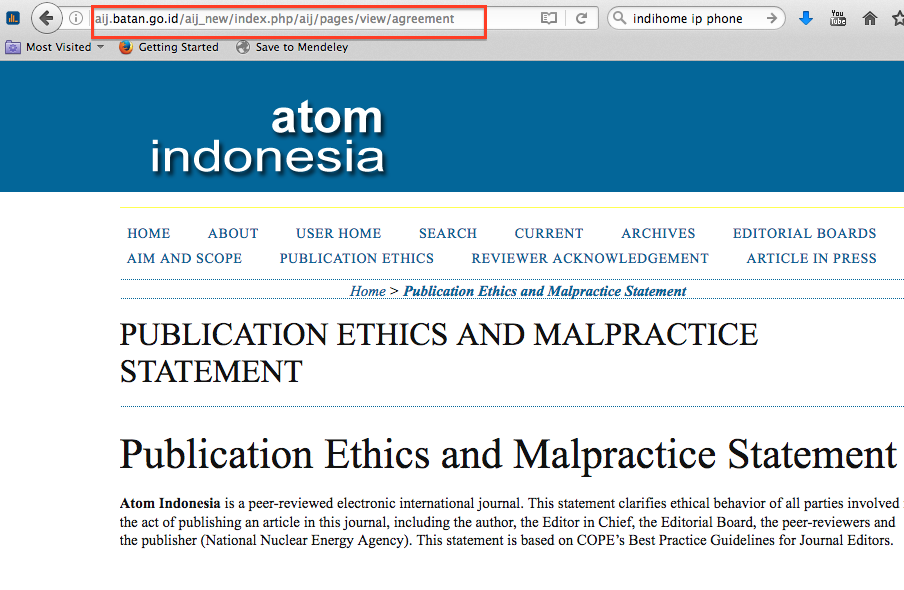Open the ARCHIVES menu item
This screenshot has width=904, height=590.
(658, 233)
